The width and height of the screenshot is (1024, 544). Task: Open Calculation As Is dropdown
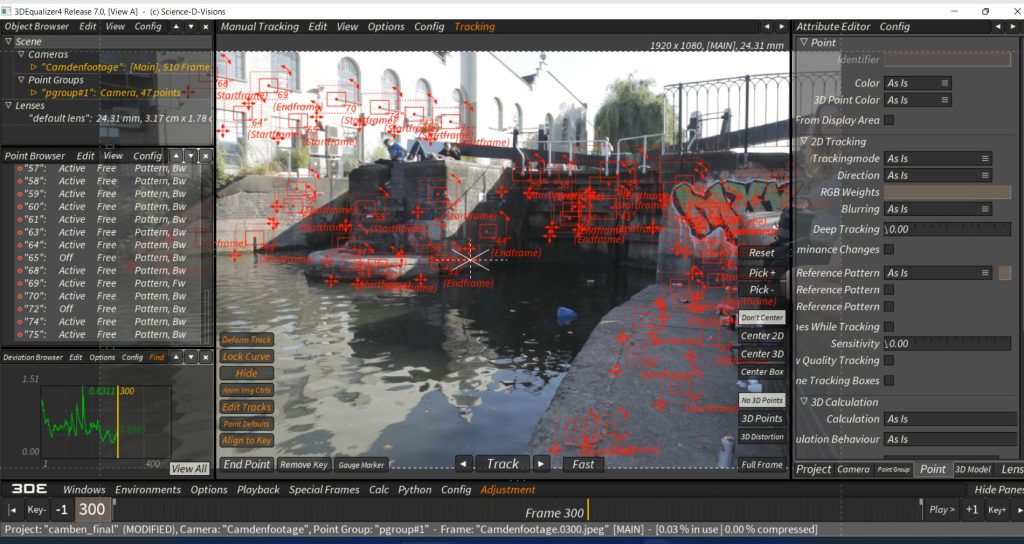[x=950, y=419]
